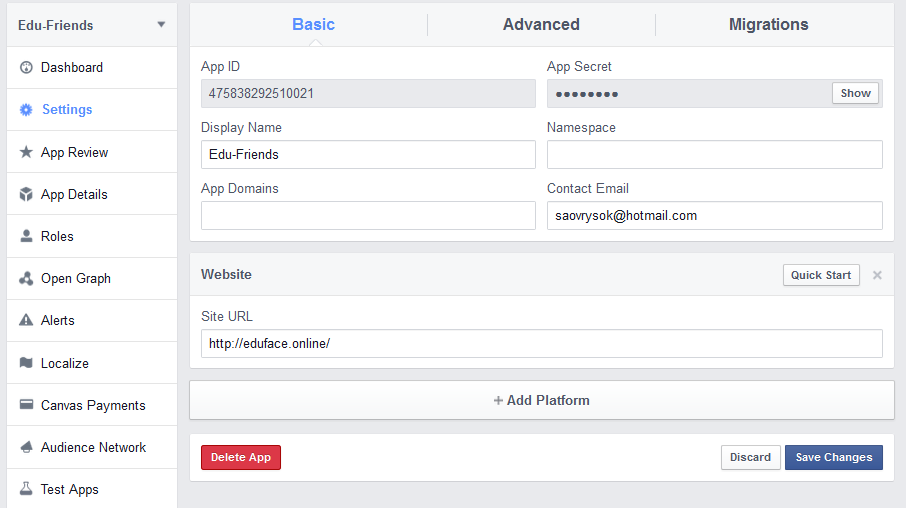Discard the pending changes
Screen dimensions: 906x508
(x=751, y=457)
